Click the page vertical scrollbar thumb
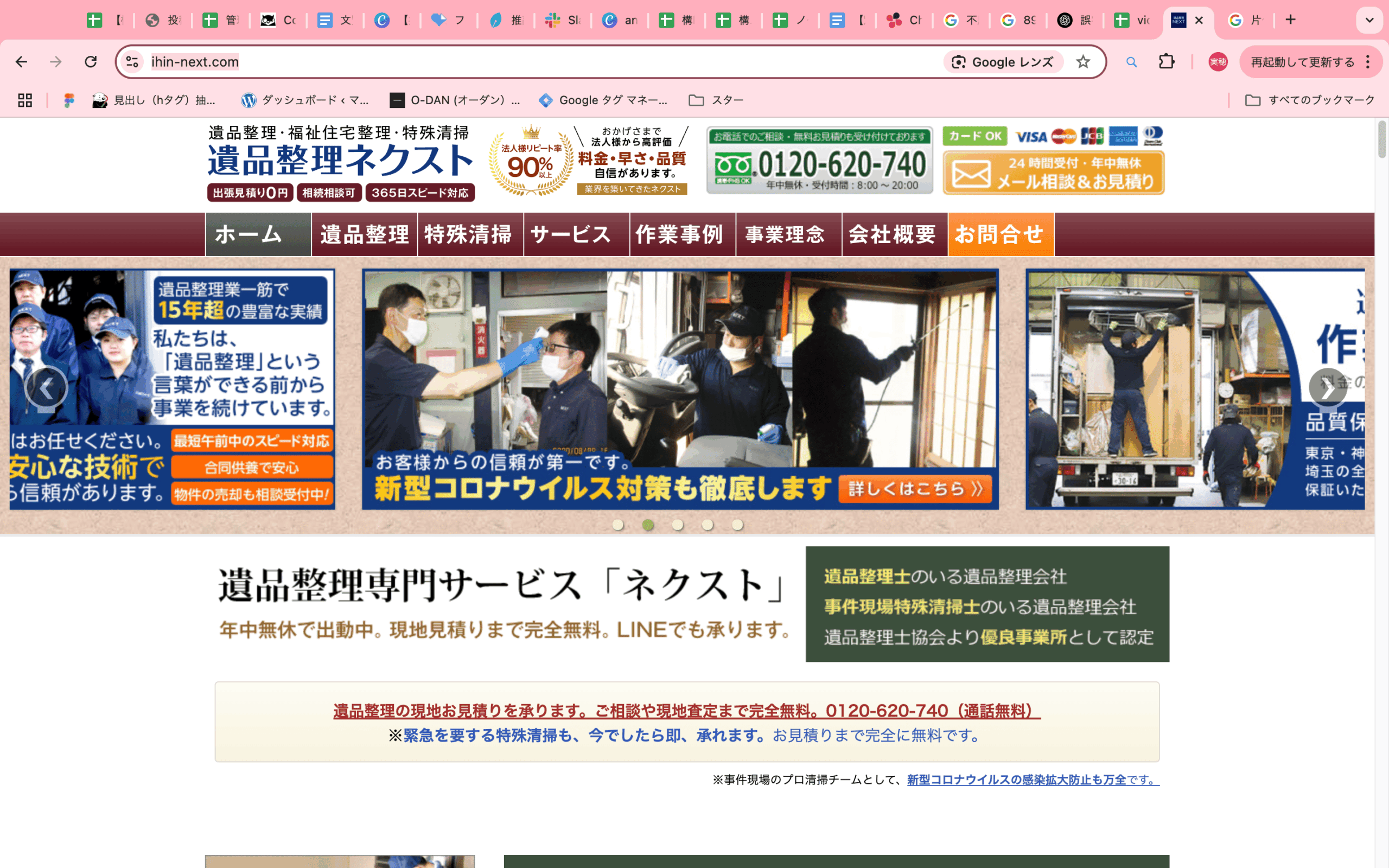1389x868 pixels. (x=1381, y=139)
